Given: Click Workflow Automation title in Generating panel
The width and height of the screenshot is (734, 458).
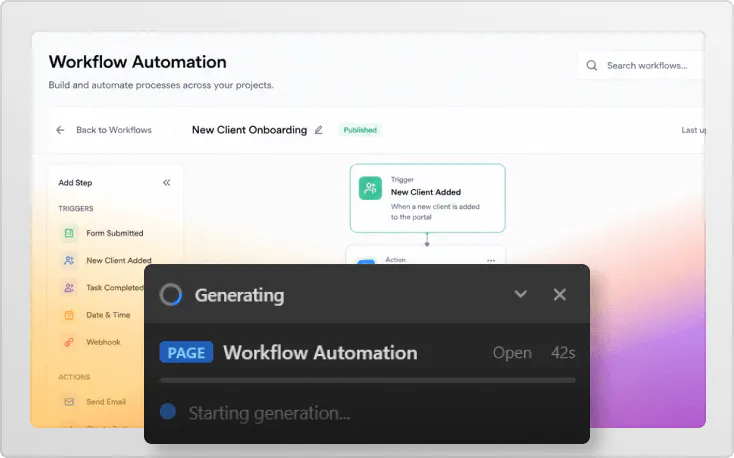Looking at the screenshot, I should pyautogui.click(x=320, y=353).
